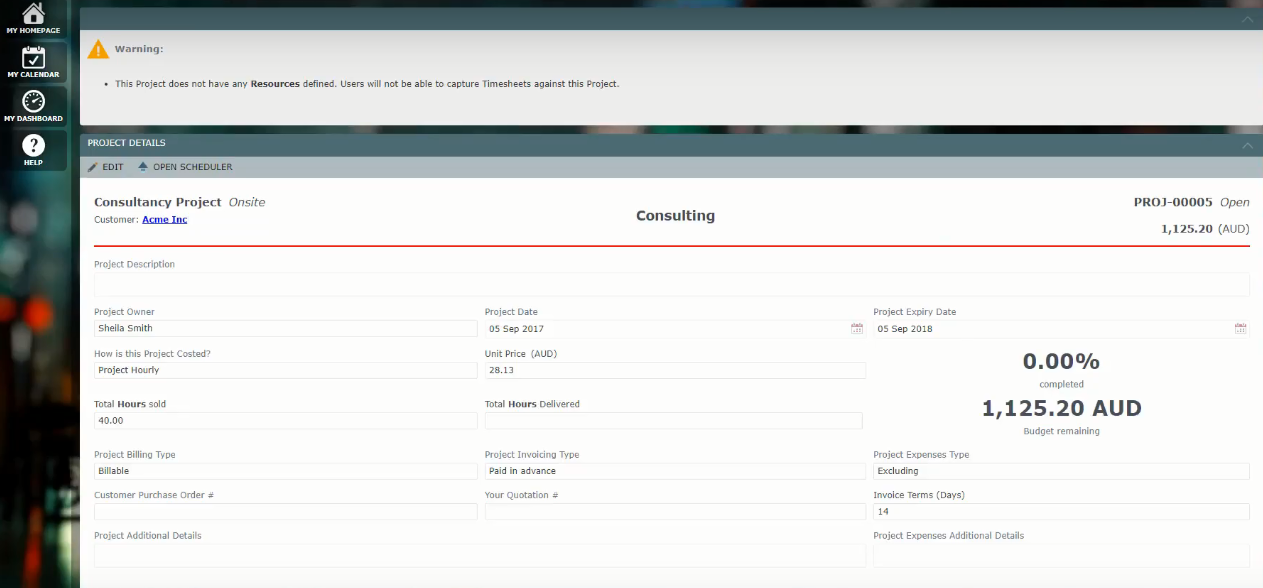Screen dimensions: 1263x588
Task: Select the My Calendar sidebar icon
Action: pyautogui.click(x=33, y=62)
